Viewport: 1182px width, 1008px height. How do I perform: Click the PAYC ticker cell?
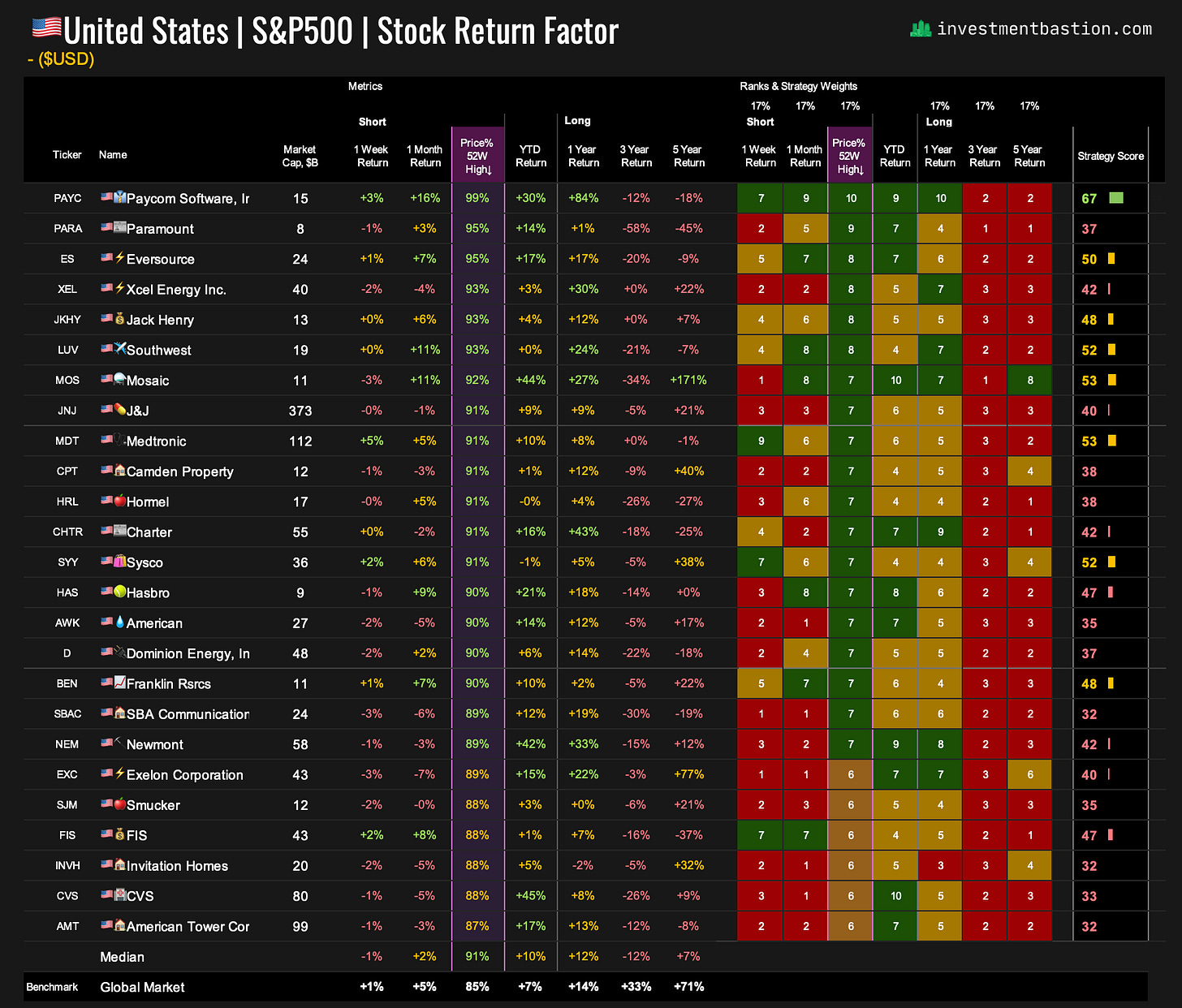(x=67, y=198)
